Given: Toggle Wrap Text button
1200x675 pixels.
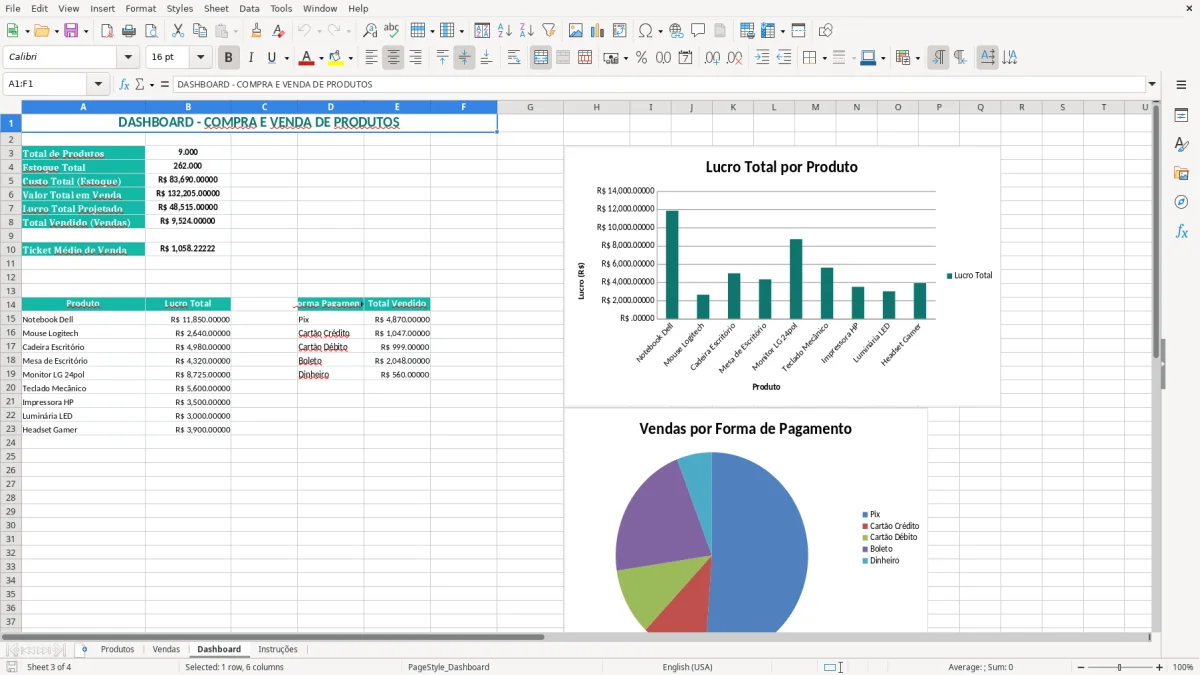Looking at the screenshot, I should point(514,58).
